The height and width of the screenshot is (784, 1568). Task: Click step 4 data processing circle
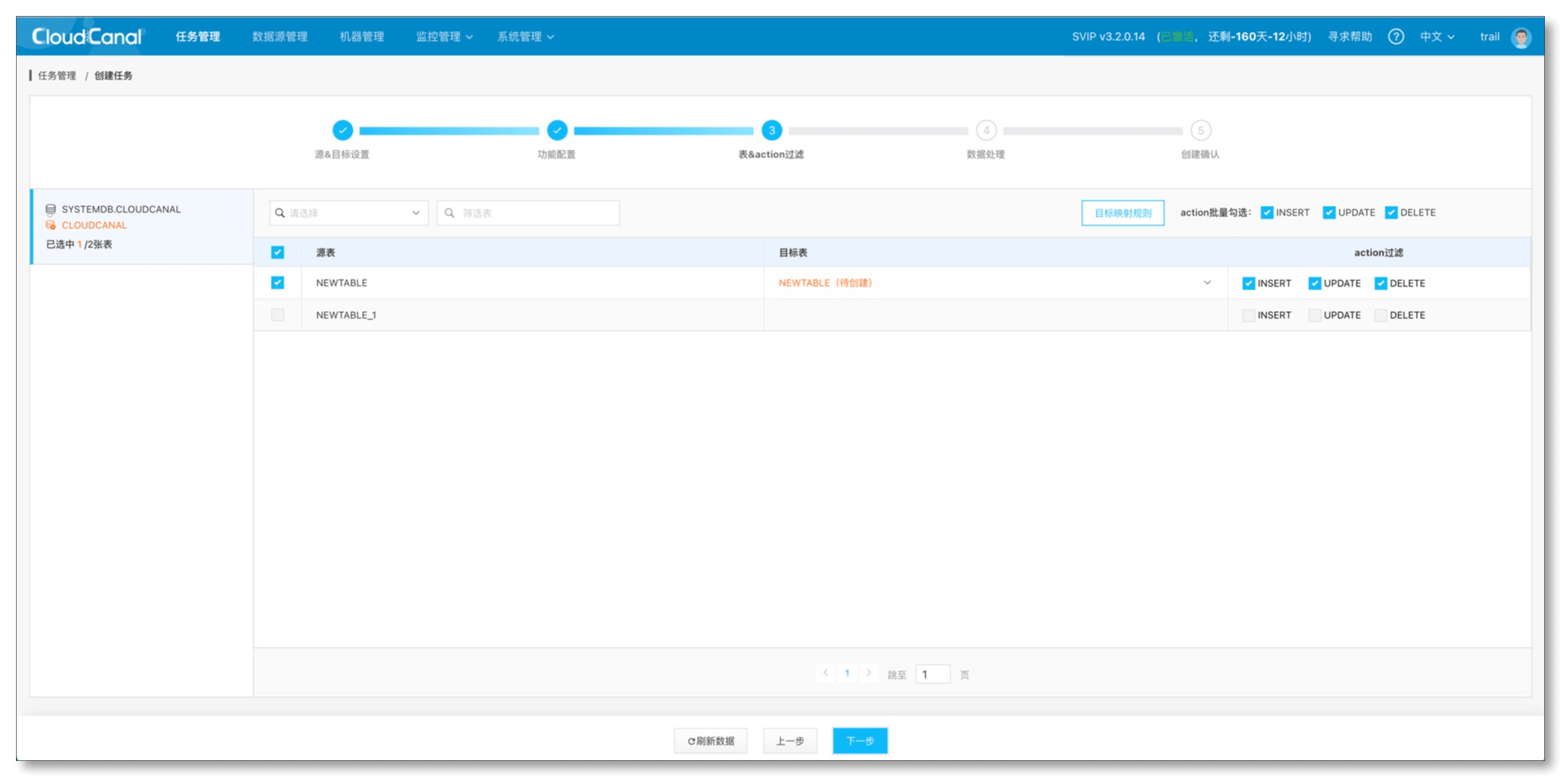click(x=986, y=131)
